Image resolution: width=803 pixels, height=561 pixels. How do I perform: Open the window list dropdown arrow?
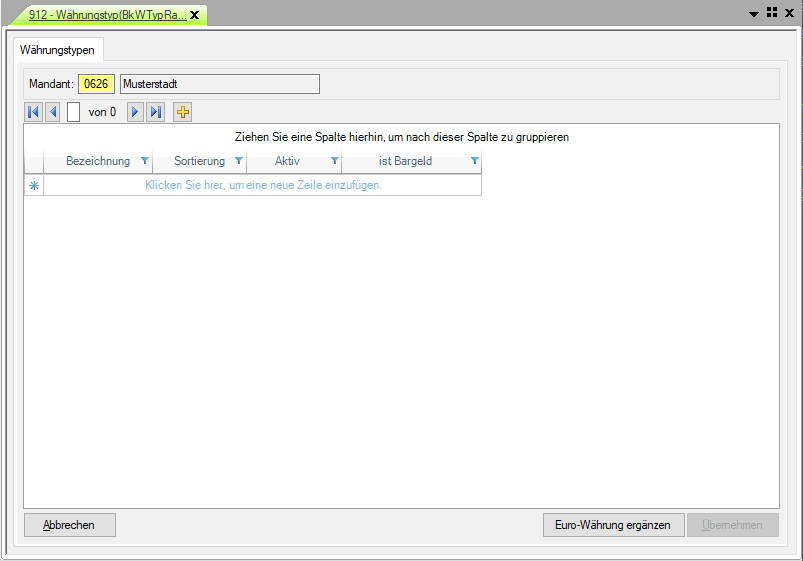click(x=754, y=14)
